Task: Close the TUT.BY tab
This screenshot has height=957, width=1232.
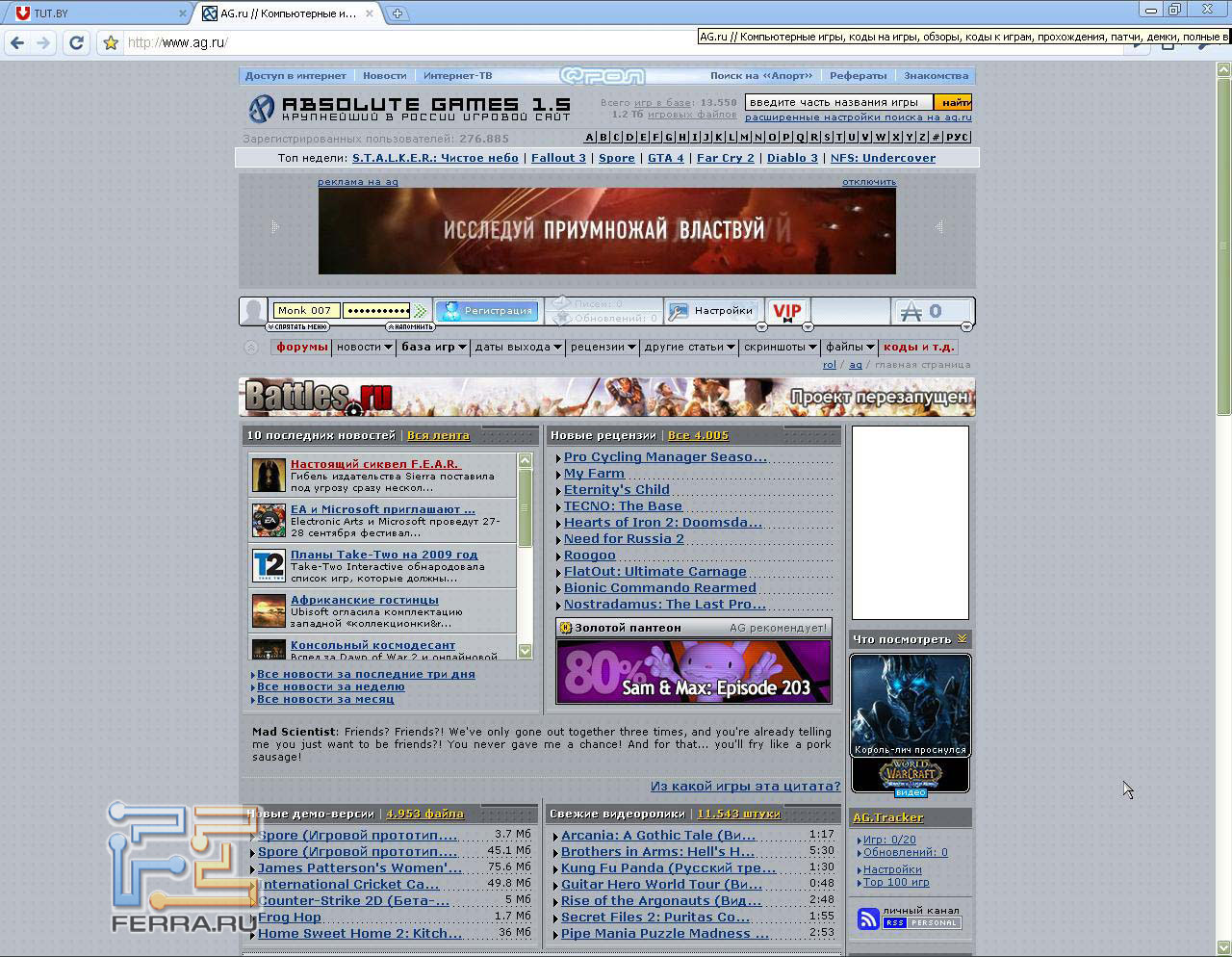Action: tap(183, 13)
